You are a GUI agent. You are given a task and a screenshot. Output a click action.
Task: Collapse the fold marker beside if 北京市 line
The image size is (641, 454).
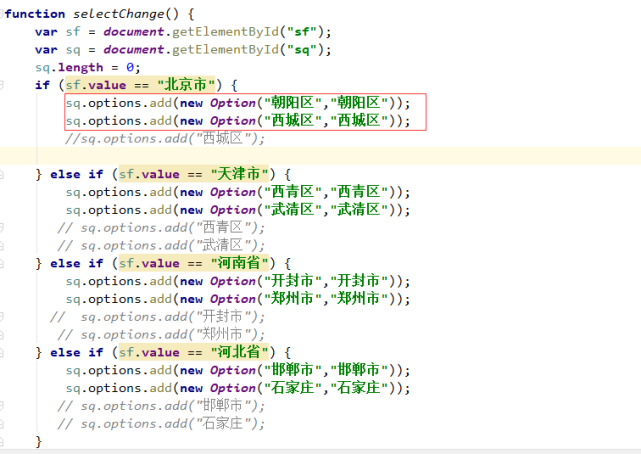[x=2, y=85]
